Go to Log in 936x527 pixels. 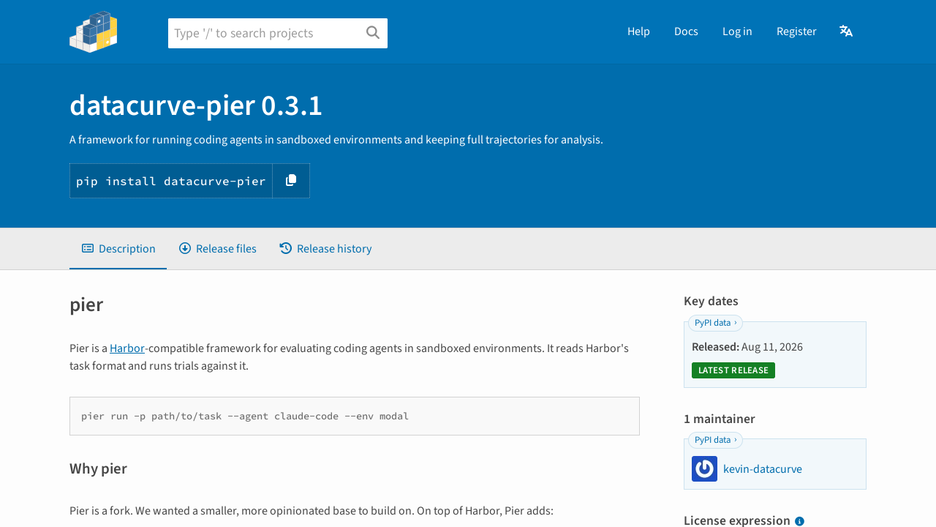(737, 32)
